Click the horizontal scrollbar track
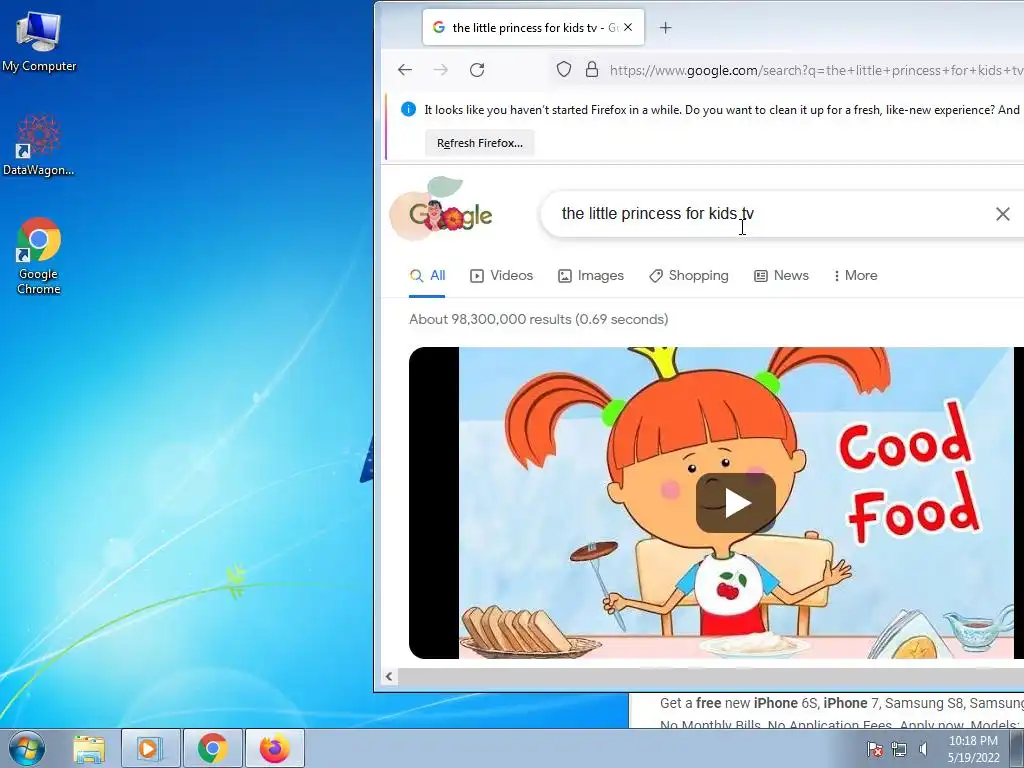This screenshot has height=768, width=1024. [711, 677]
